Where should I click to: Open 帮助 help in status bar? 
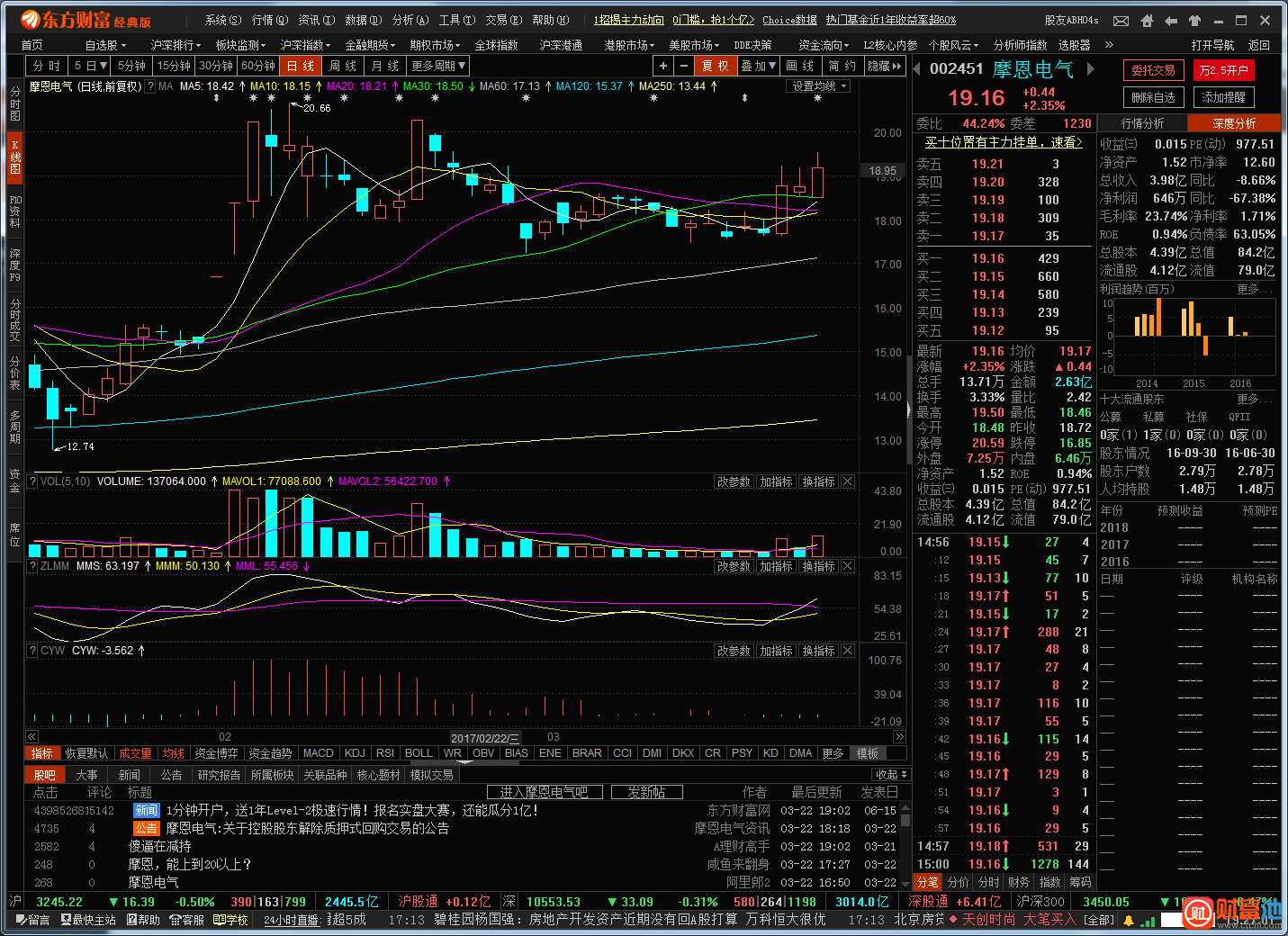[143, 920]
